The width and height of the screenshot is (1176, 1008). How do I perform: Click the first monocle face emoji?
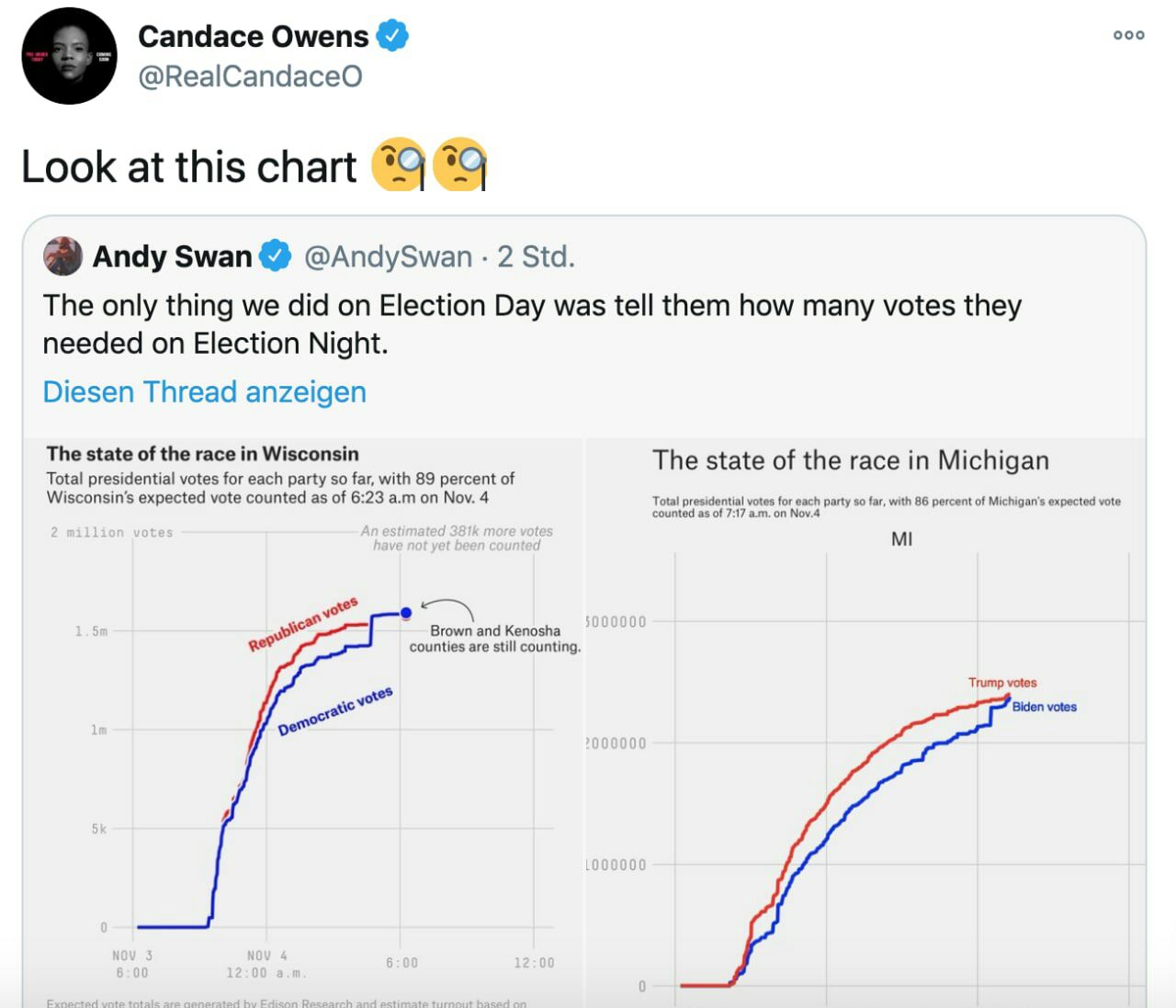(x=399, y=164)
